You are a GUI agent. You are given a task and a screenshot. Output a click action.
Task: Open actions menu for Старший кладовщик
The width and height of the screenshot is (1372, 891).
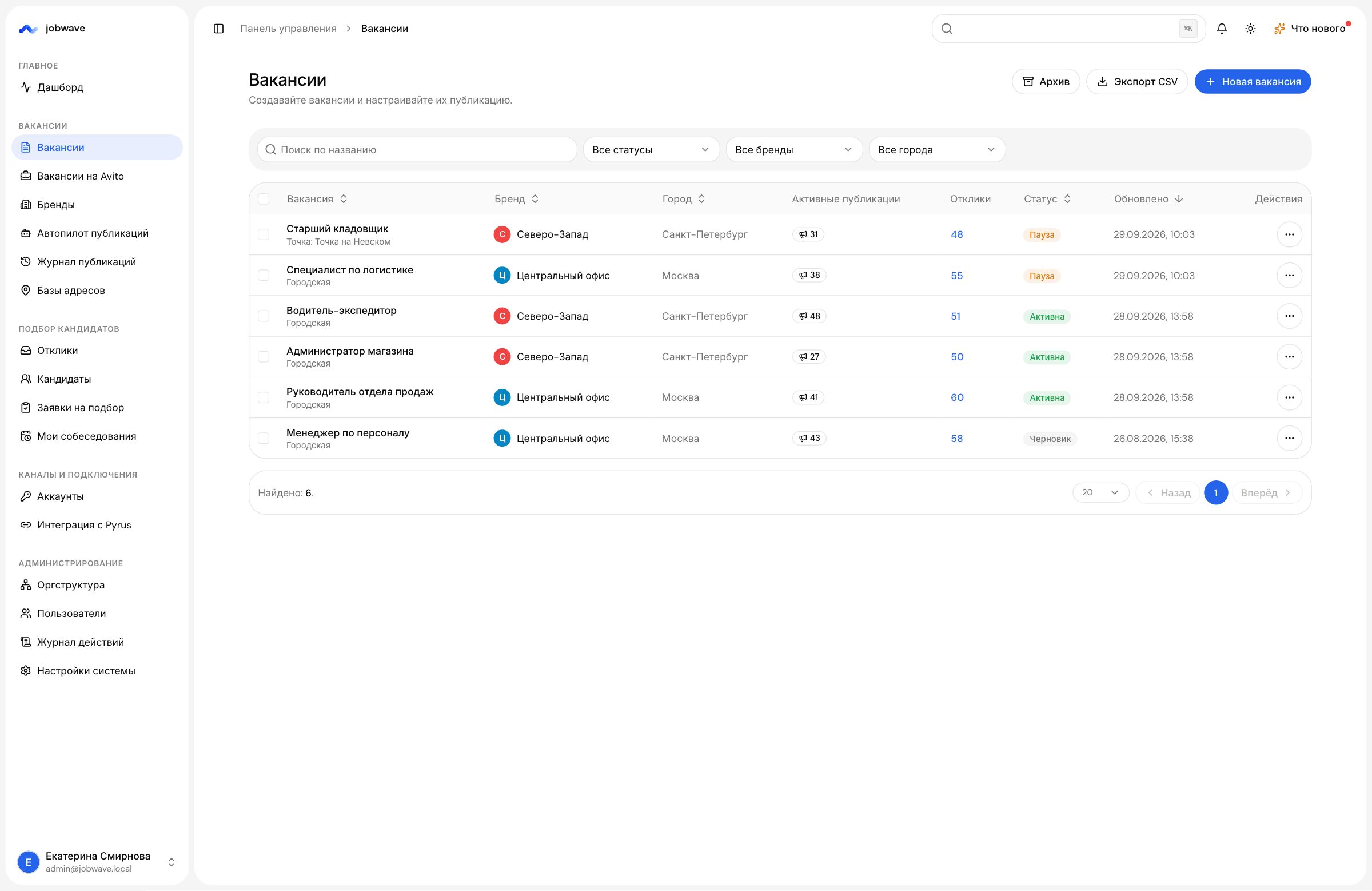(1289, 234)
